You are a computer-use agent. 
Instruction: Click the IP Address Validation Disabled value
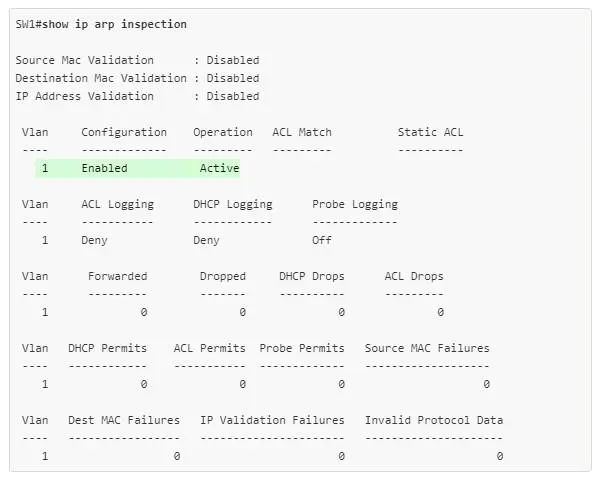coord(233,96)
